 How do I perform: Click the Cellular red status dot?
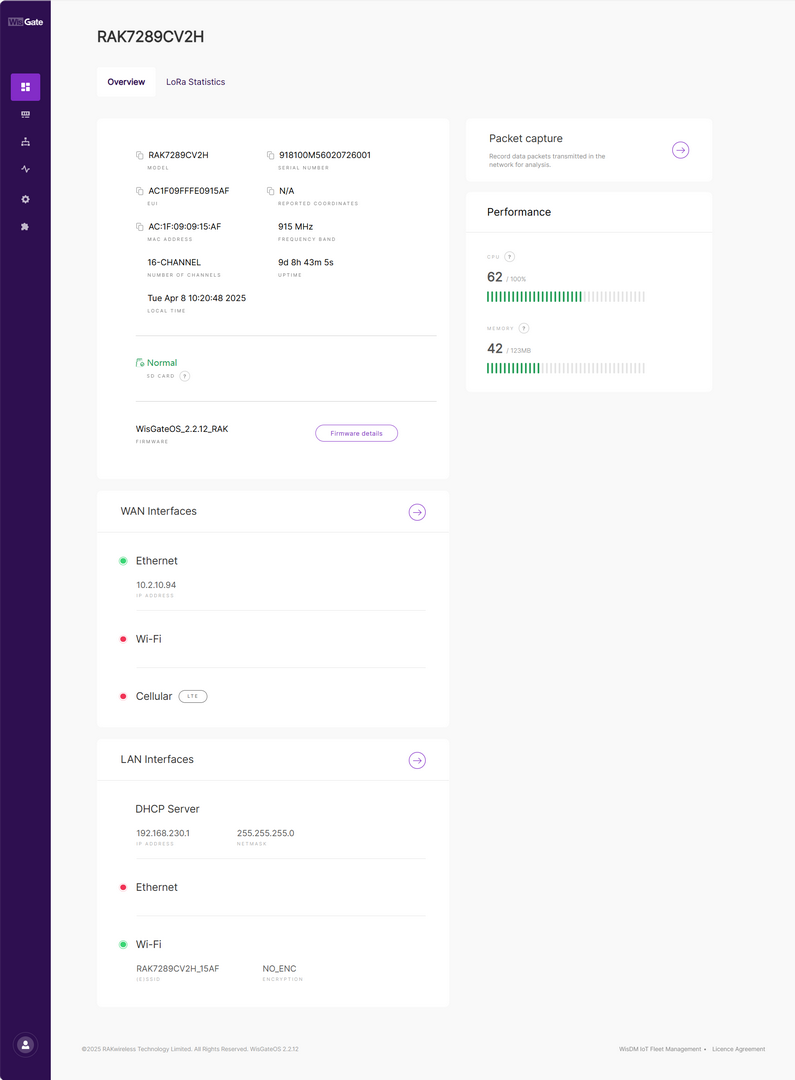click(123, 696)
